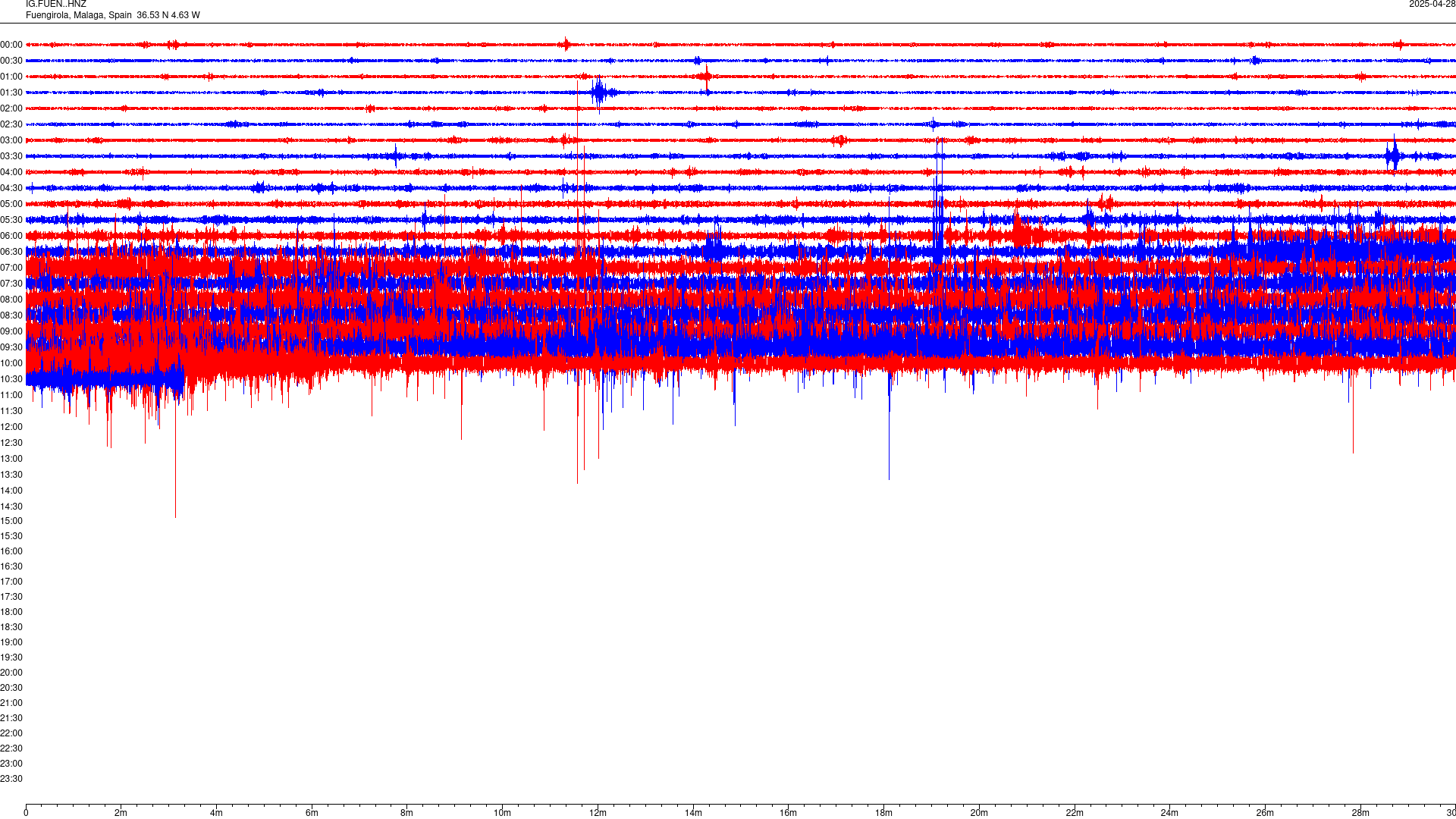Select the 10:30 time row label
The height and width of the screenshot is (819, 1456).
(11, 379)
